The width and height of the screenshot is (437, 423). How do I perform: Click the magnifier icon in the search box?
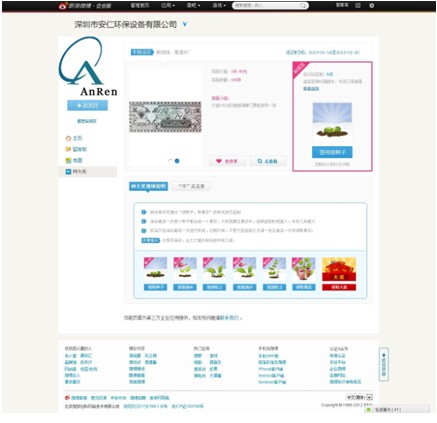tap(303, 6)
